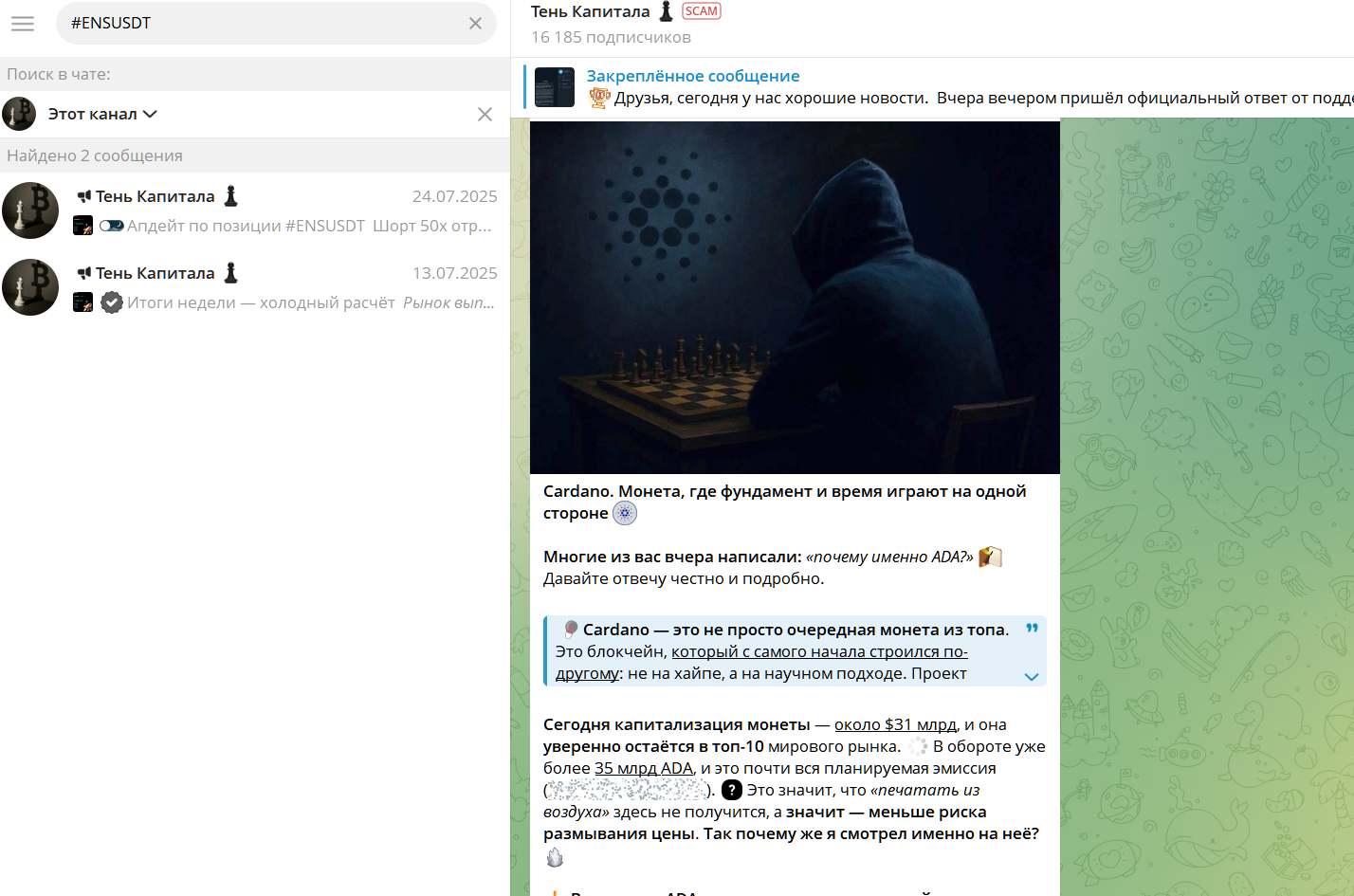The image size is (1354, 896).
Task: Click the 'около $31 млрд' underlined link
Action: click(x=895, y=724)
